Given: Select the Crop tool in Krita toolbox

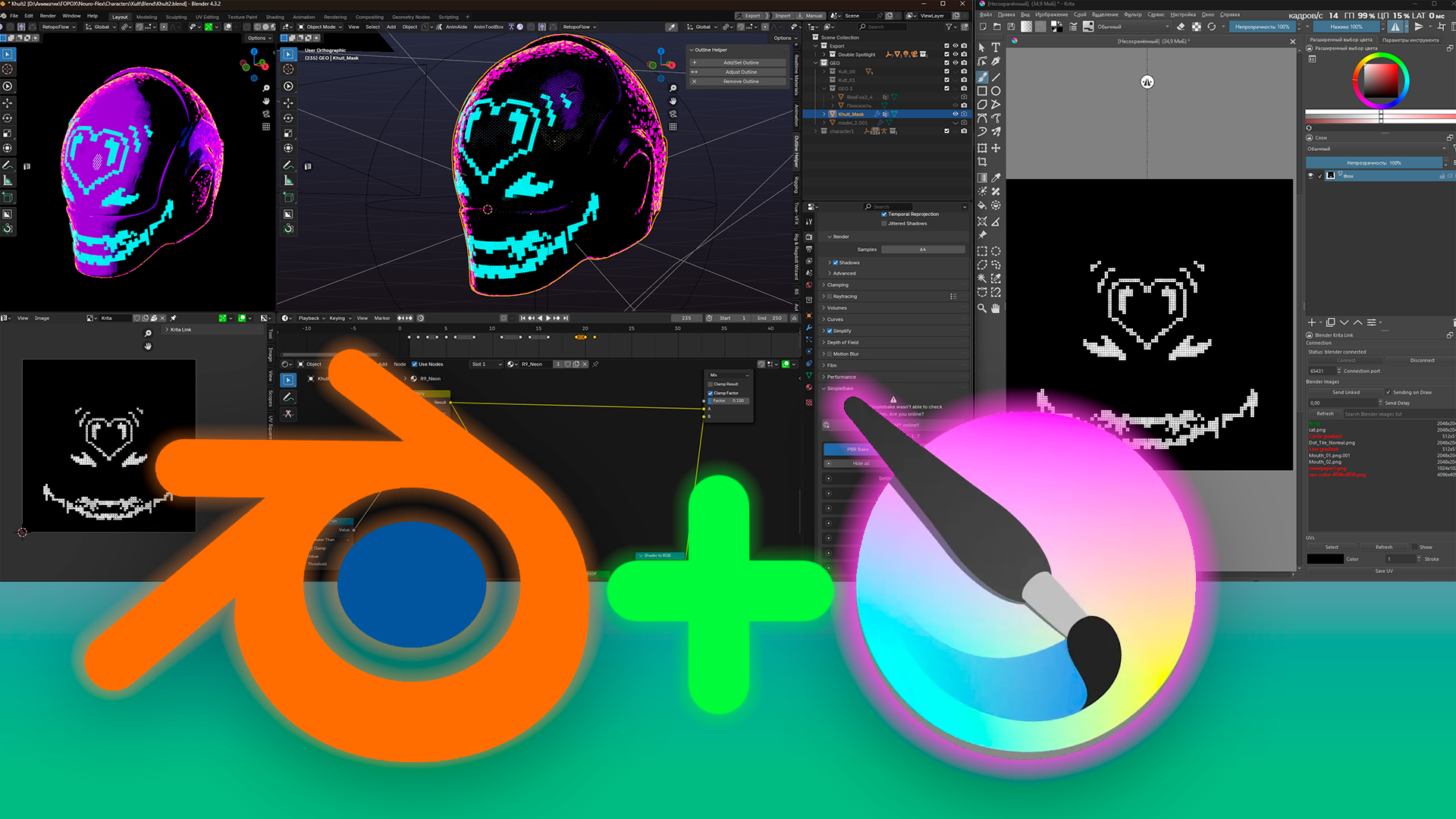Looking at the screenshot, I should pos(982,162).
